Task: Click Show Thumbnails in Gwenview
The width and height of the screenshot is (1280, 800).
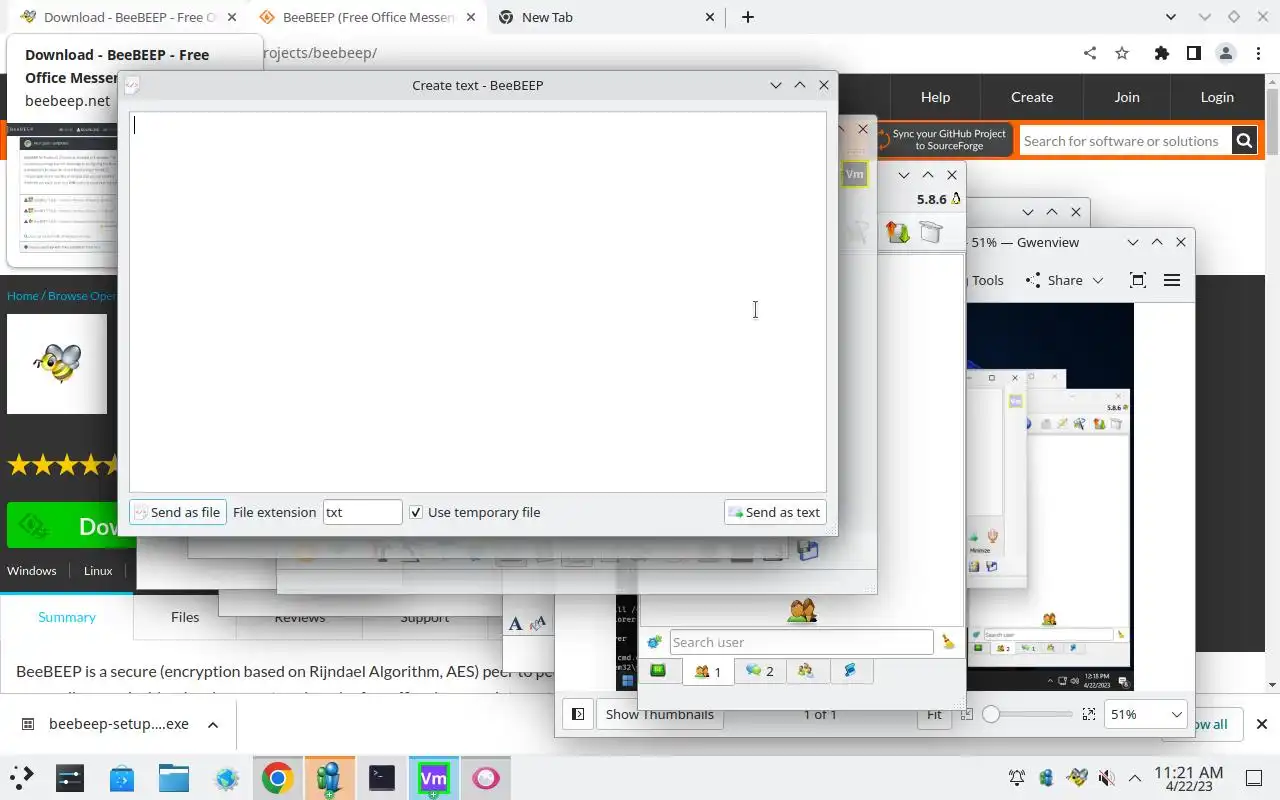Action: (x=660, y=714)
